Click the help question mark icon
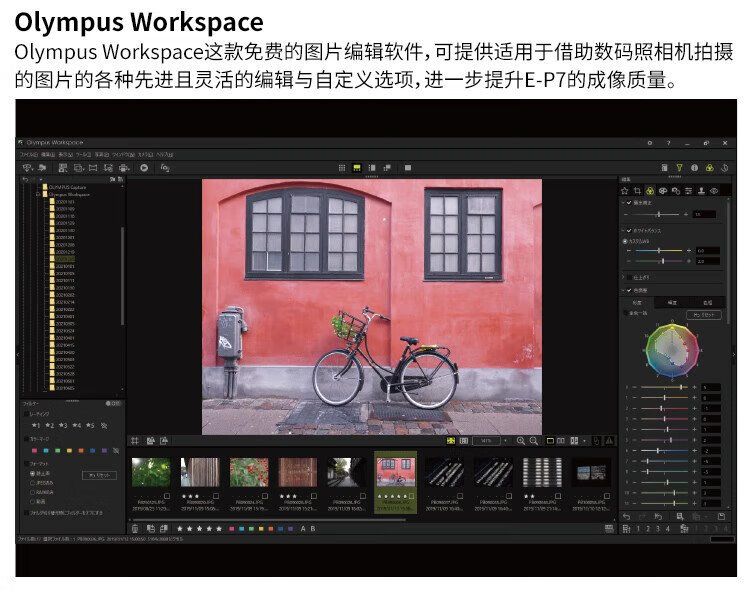The width and height of the screenshot is (750, 606). coord(668,144)
